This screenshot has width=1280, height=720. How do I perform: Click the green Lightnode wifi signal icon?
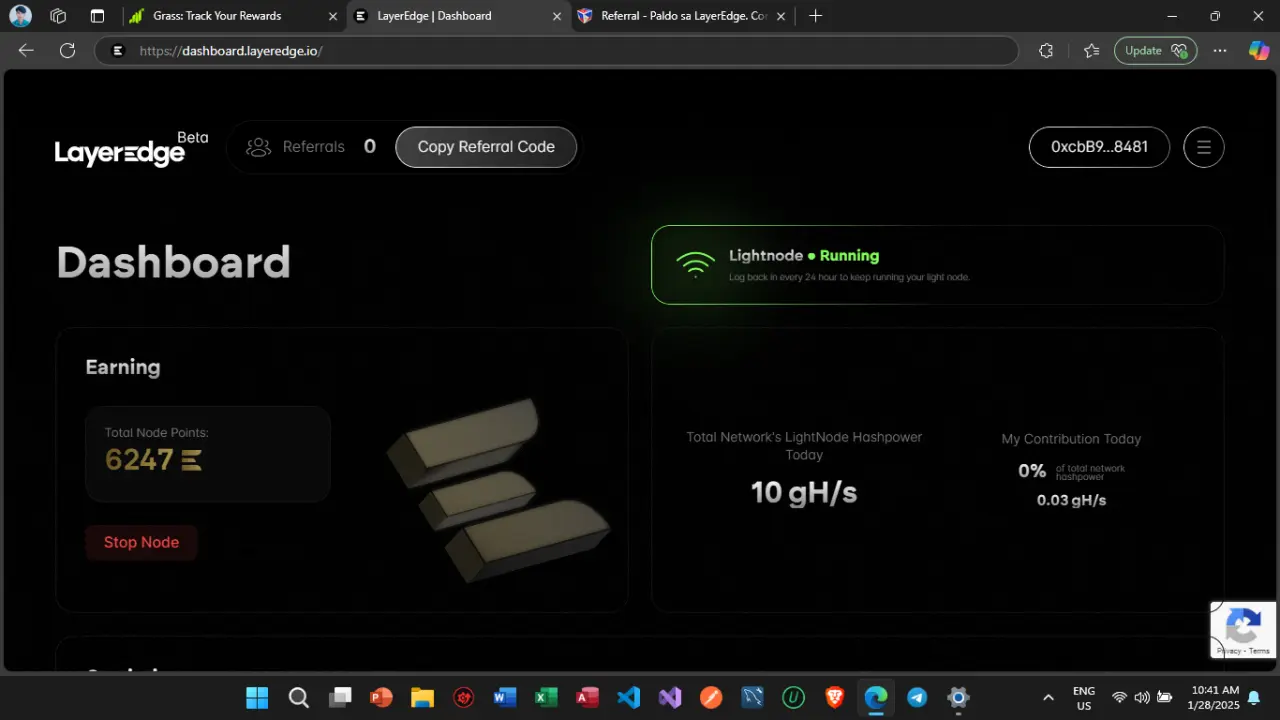point(695,264)
